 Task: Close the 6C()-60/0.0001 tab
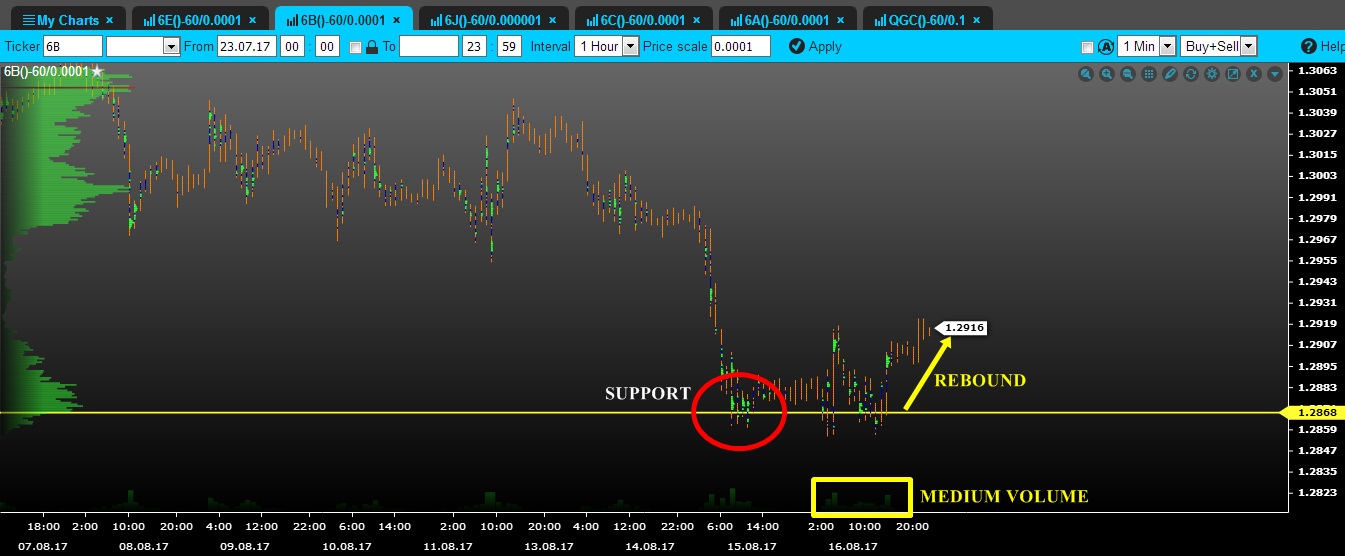click(x=697, y=20)
